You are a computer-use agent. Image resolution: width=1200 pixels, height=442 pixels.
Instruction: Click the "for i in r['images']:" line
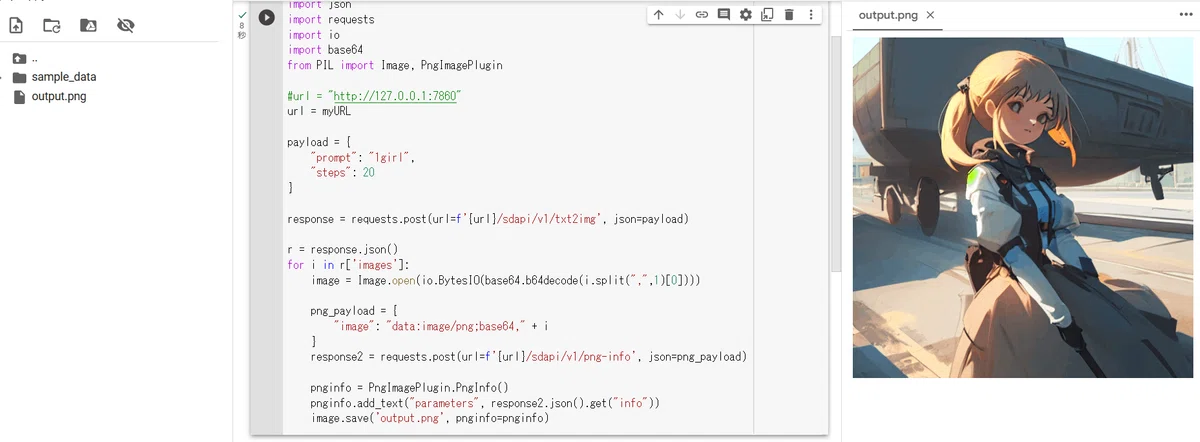tap(348, 265)
